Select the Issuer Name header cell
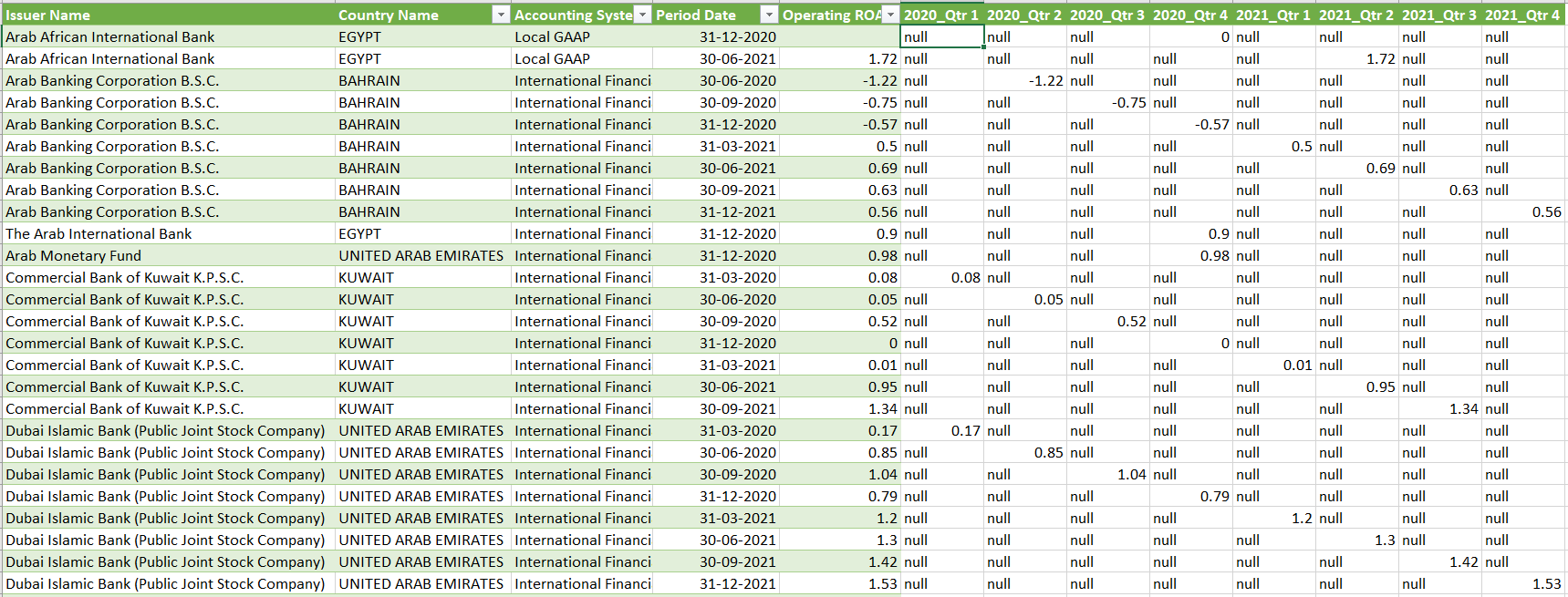1568x597 pixels. 169,15
